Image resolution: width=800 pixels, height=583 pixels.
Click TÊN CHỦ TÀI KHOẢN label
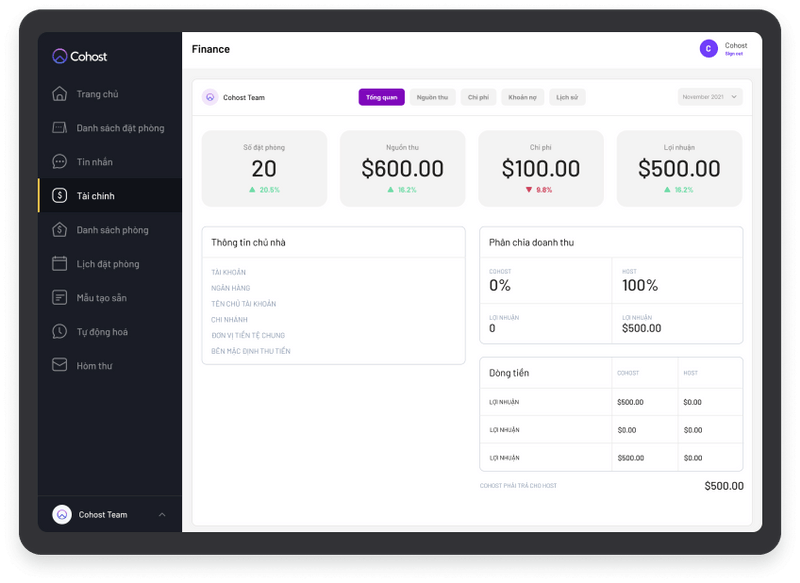(243, 304)
